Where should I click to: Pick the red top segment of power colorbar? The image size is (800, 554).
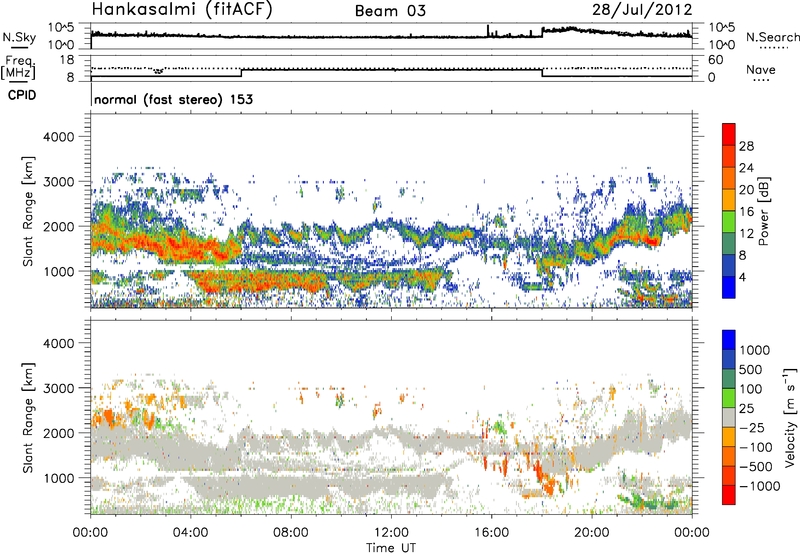pos(729,134)
